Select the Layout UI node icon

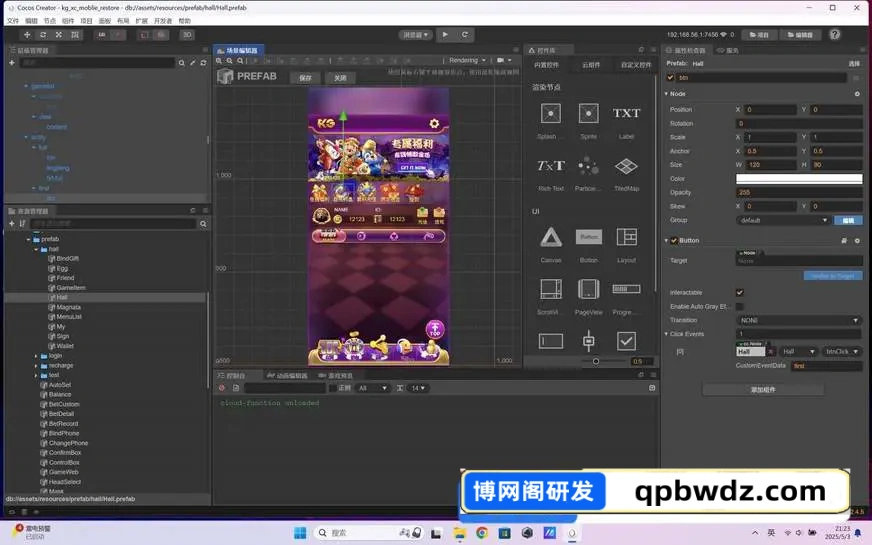[x=626, y=237]
